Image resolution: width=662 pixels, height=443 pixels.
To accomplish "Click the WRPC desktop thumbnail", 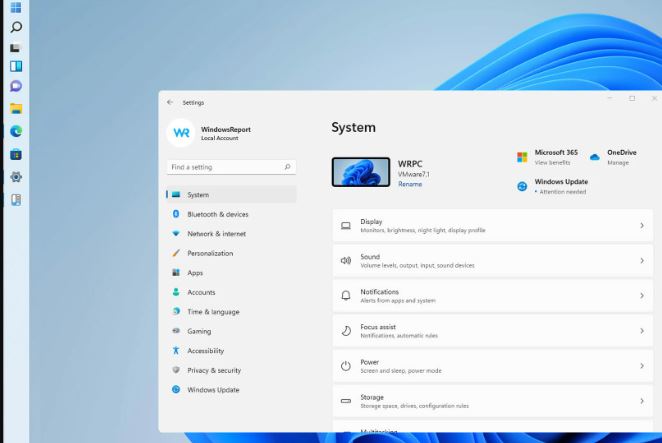I will click(x=361, y=172).
